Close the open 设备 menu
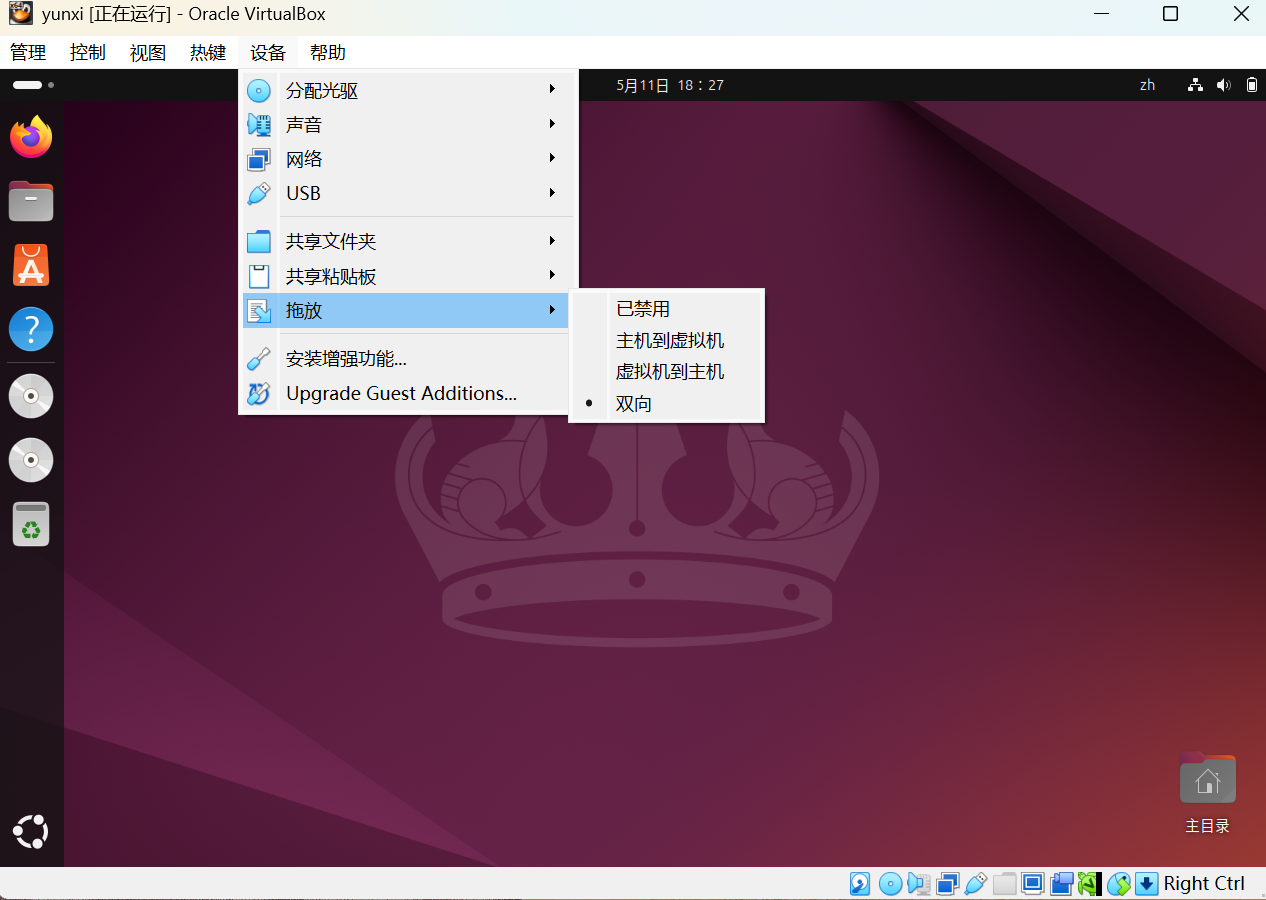The image size is (1266, 900). point(268,53)
